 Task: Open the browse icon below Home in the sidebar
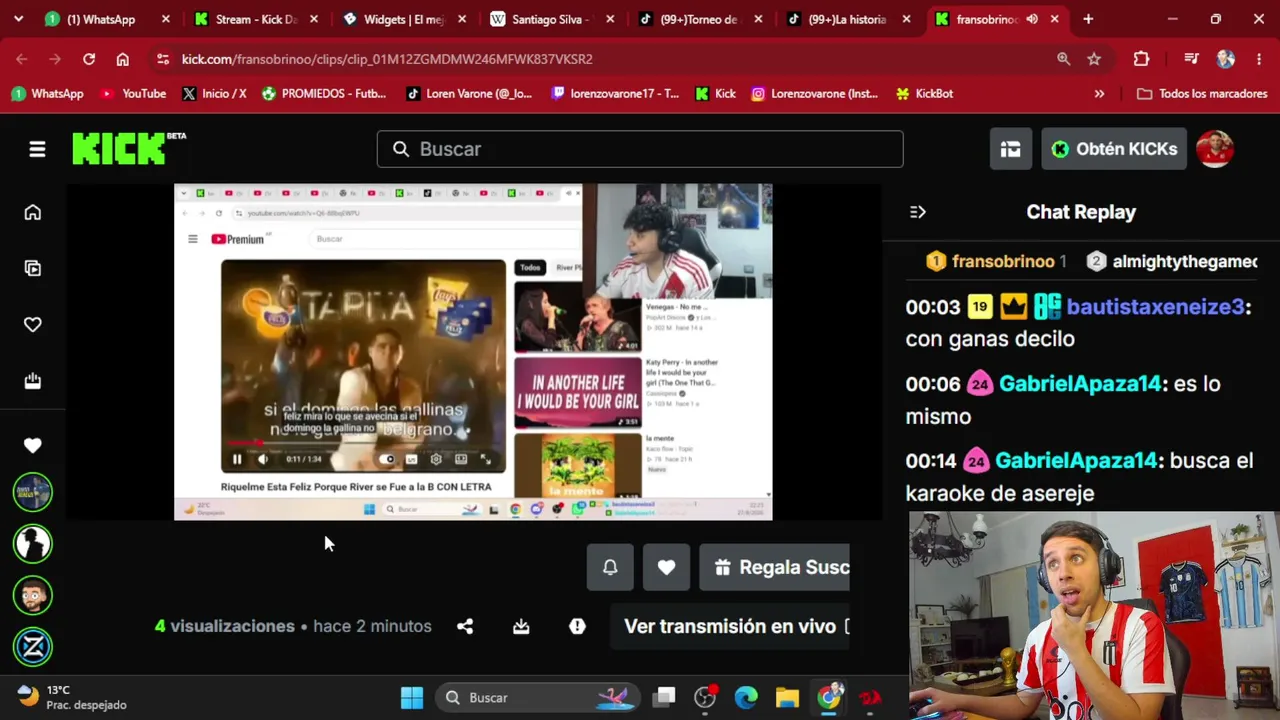click(x=33, y=268)
